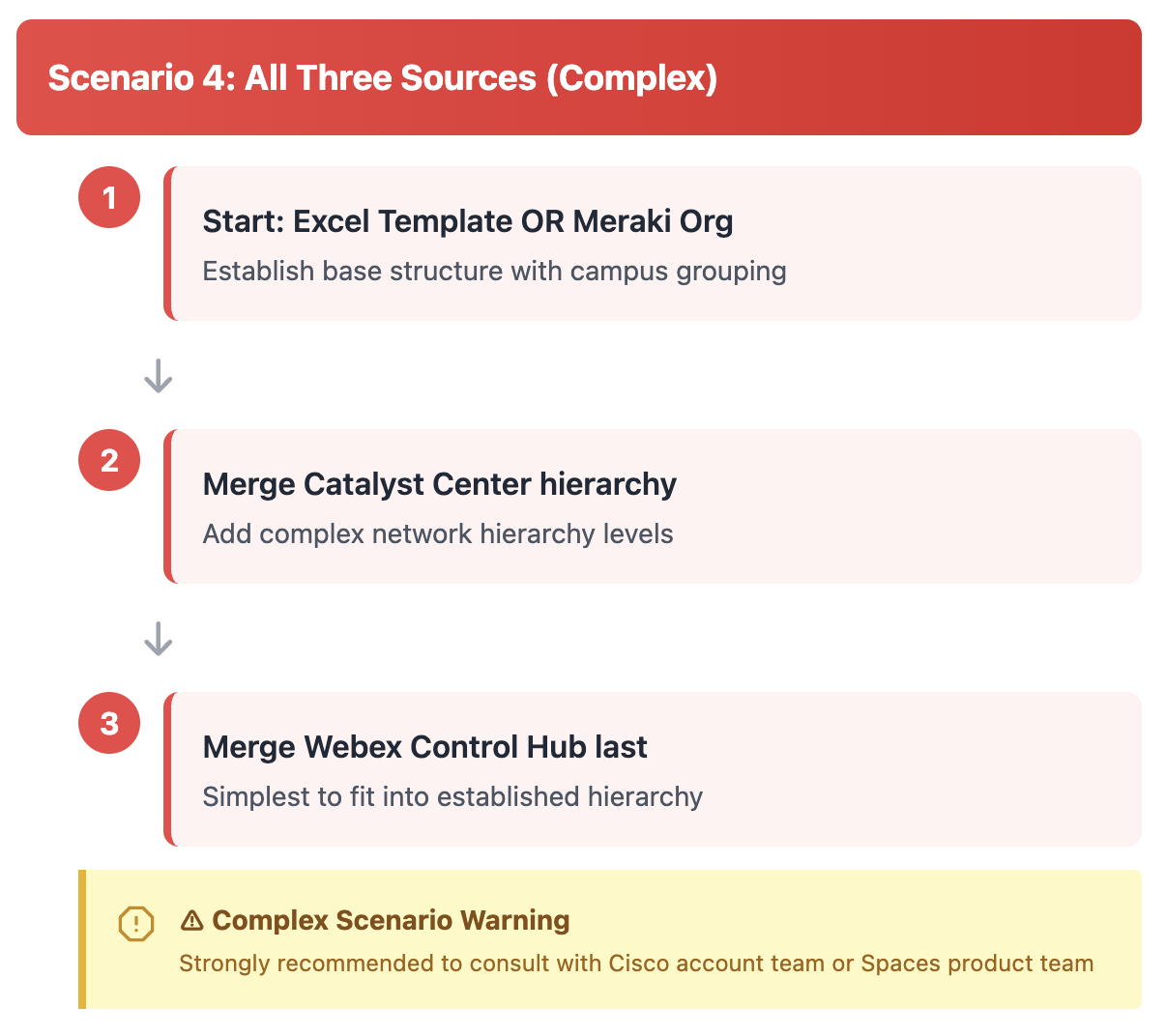Click the down arrow below step 2
The width and height of the screenshot is (1166, 1036).
pyautogui.click(x=158, y=639)
